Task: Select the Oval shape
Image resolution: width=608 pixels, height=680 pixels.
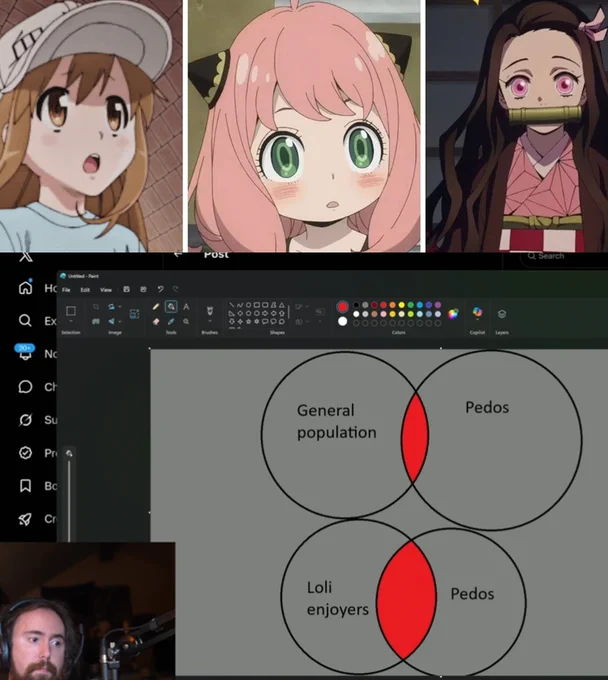Action: click(x=248, y=305)
